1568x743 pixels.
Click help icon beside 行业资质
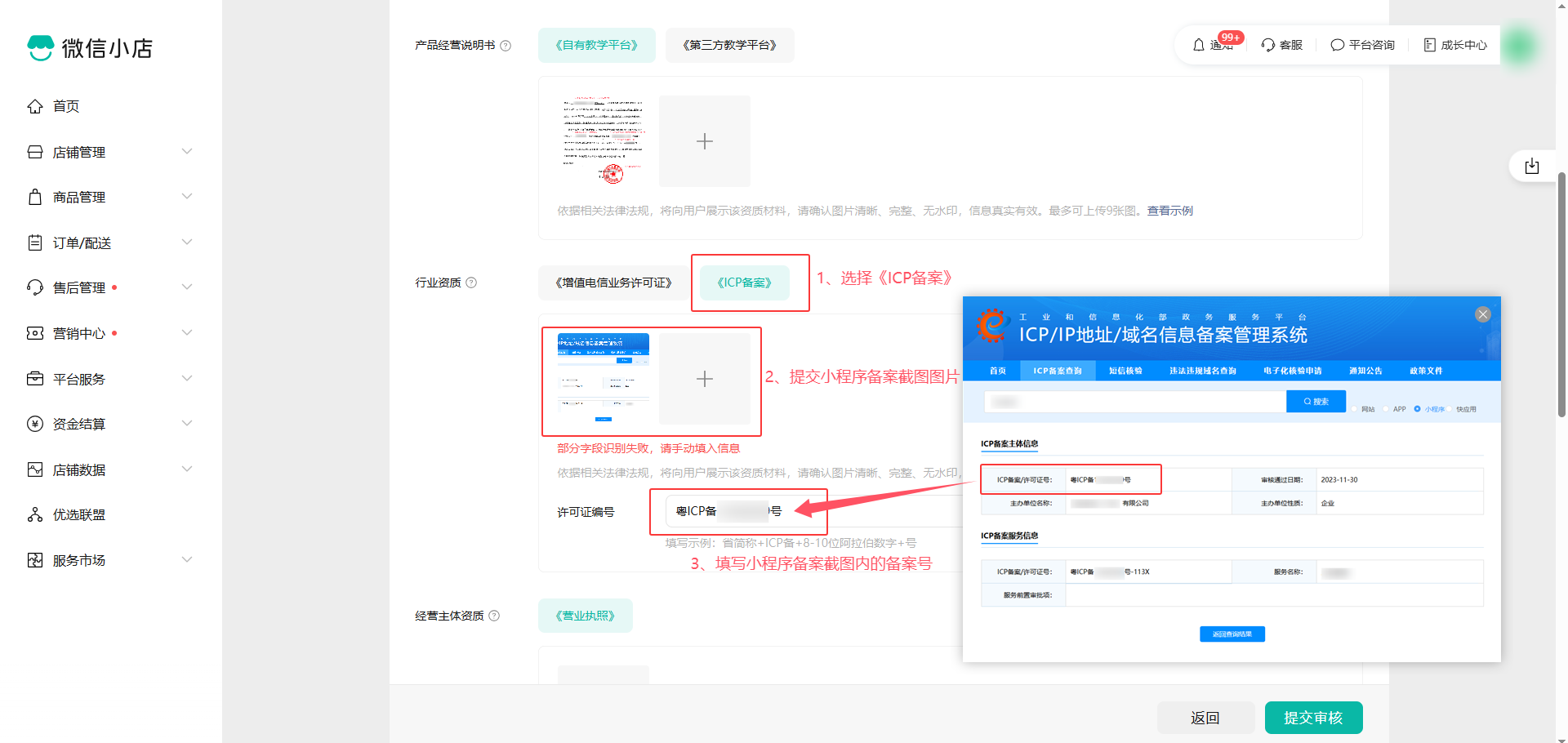[x=471, y=283]
